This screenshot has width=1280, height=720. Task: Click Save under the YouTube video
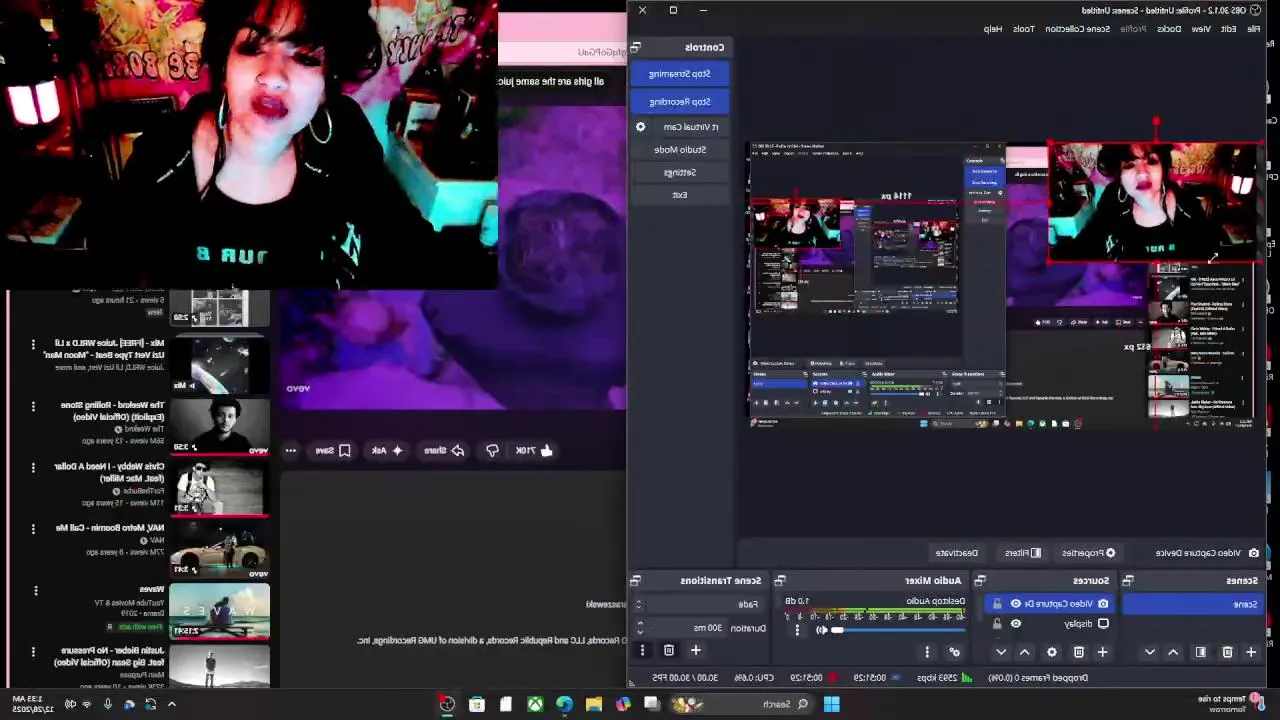pos(334,451)
